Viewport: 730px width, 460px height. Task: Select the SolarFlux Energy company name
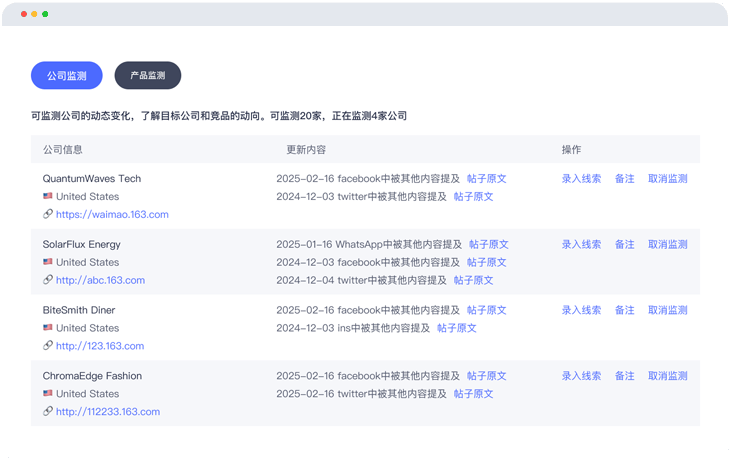(81, 245)
